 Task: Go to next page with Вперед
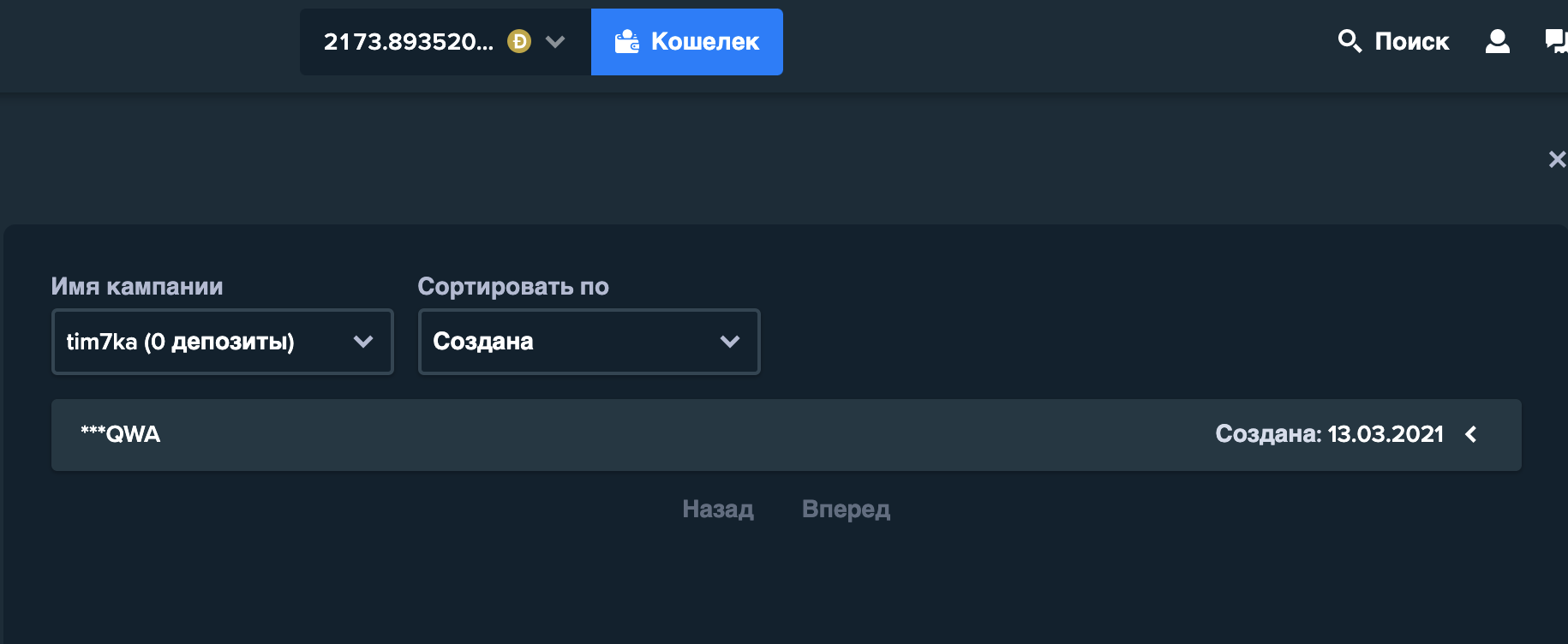pos(846,510)
